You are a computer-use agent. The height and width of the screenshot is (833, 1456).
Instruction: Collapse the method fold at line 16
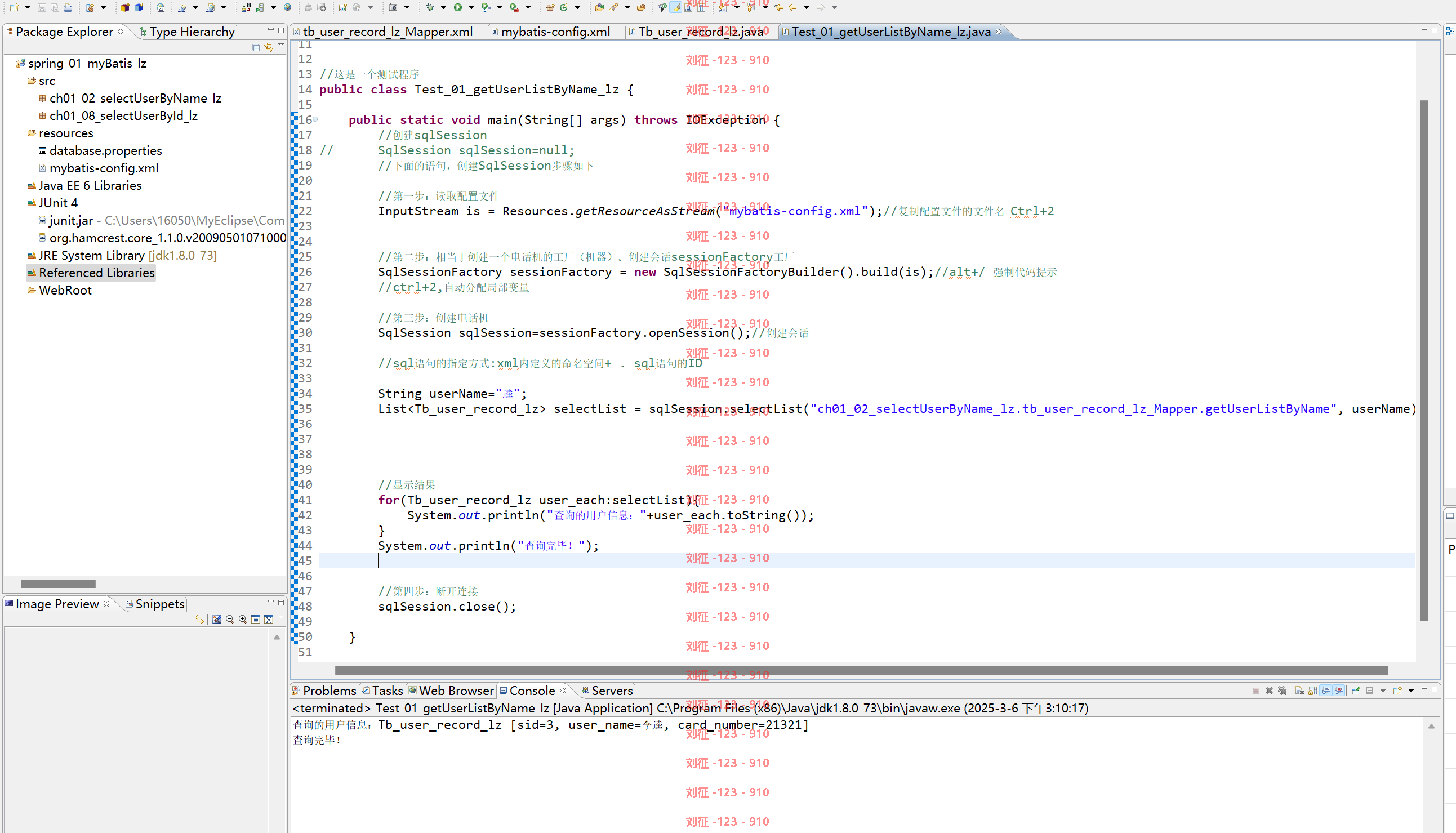pyautogui.click(x=315, y=119)
